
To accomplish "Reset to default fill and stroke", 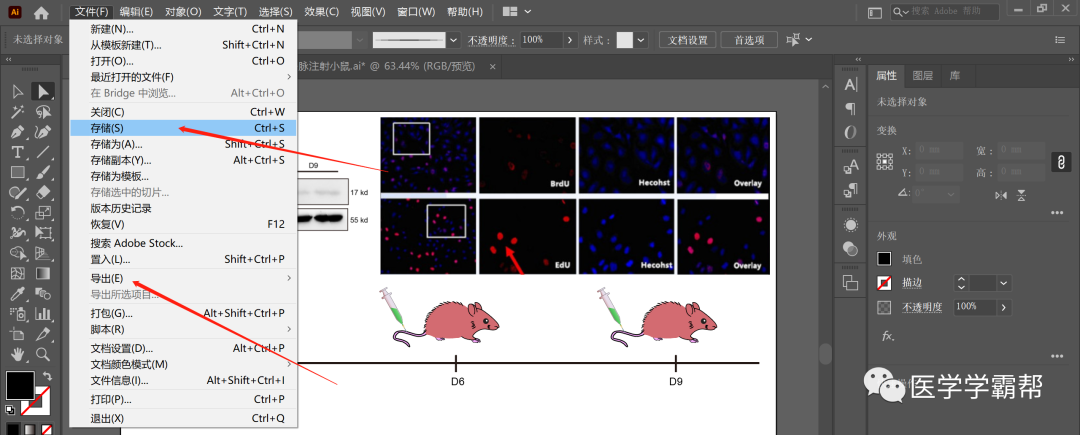I will 10,409.
